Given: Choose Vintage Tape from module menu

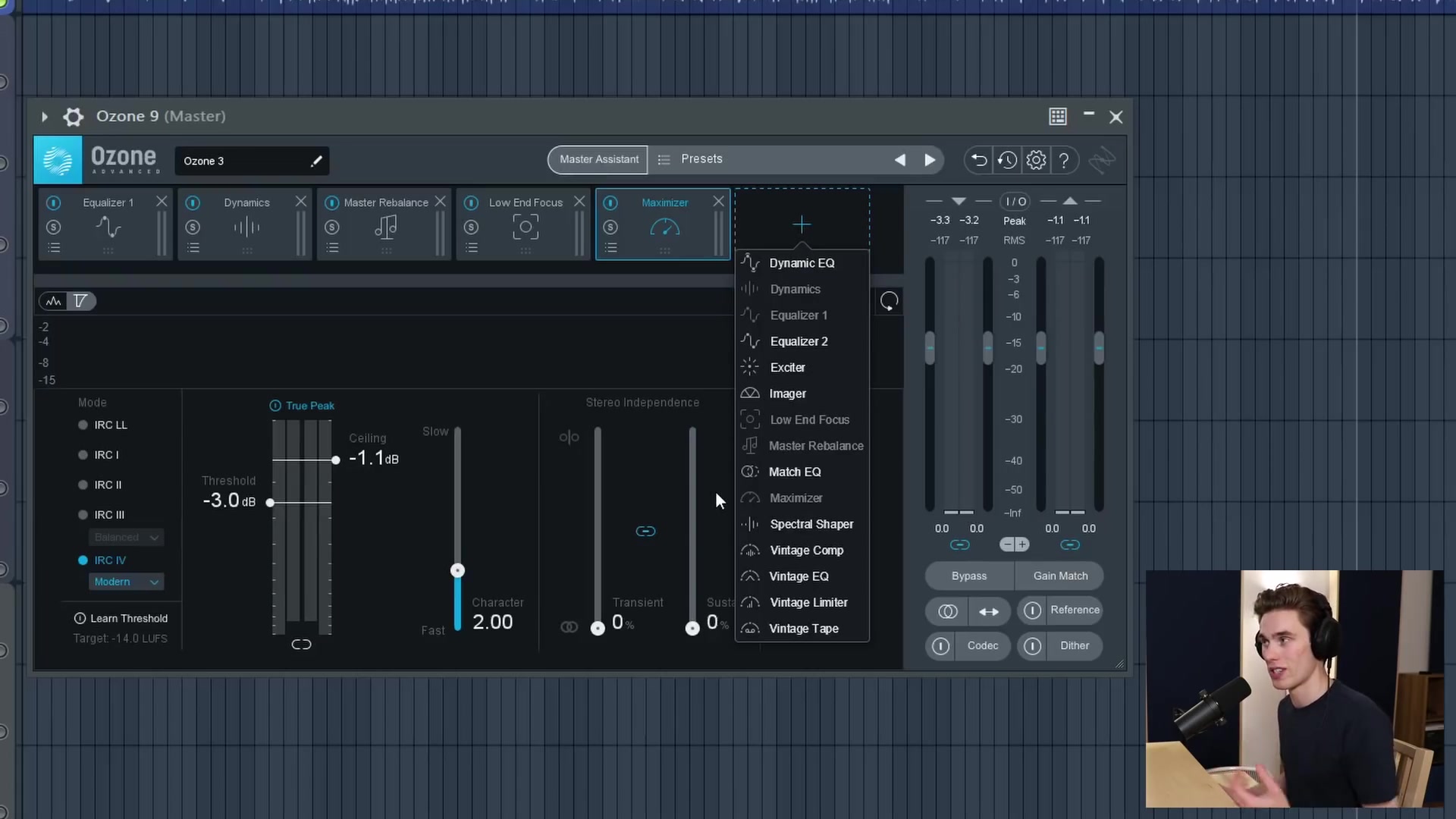Looking at the screenshot, I should click(x=802, y=629).
